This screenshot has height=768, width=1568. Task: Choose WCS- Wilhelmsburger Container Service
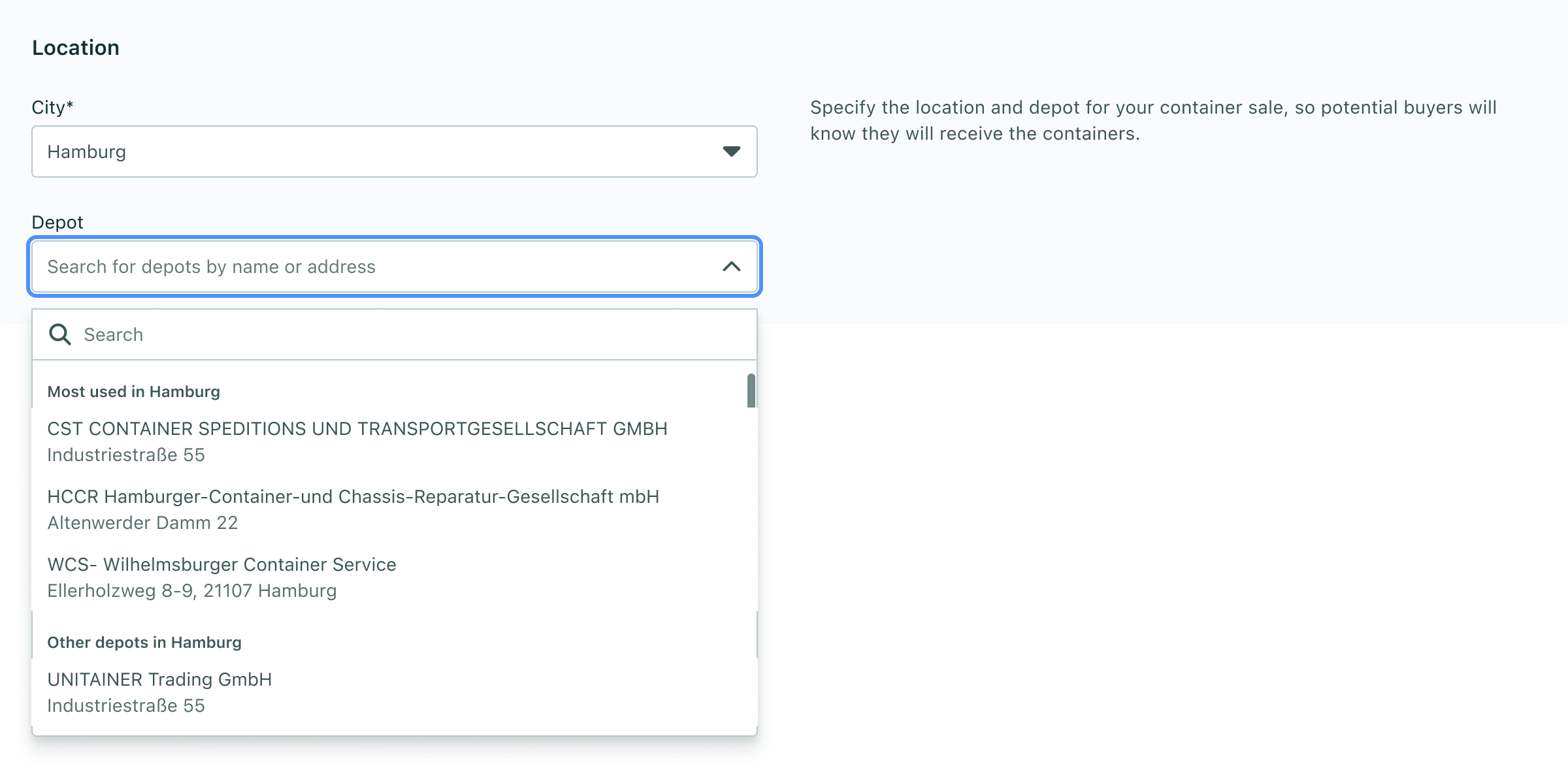pos(395,577)
